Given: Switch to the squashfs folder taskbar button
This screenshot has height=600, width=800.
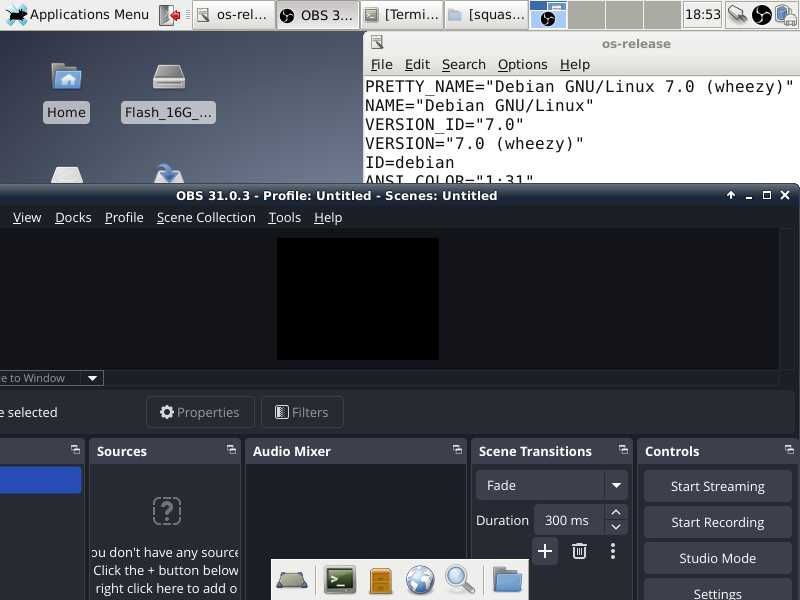Looking at the screenshot, I should click(x=486, y=15).
